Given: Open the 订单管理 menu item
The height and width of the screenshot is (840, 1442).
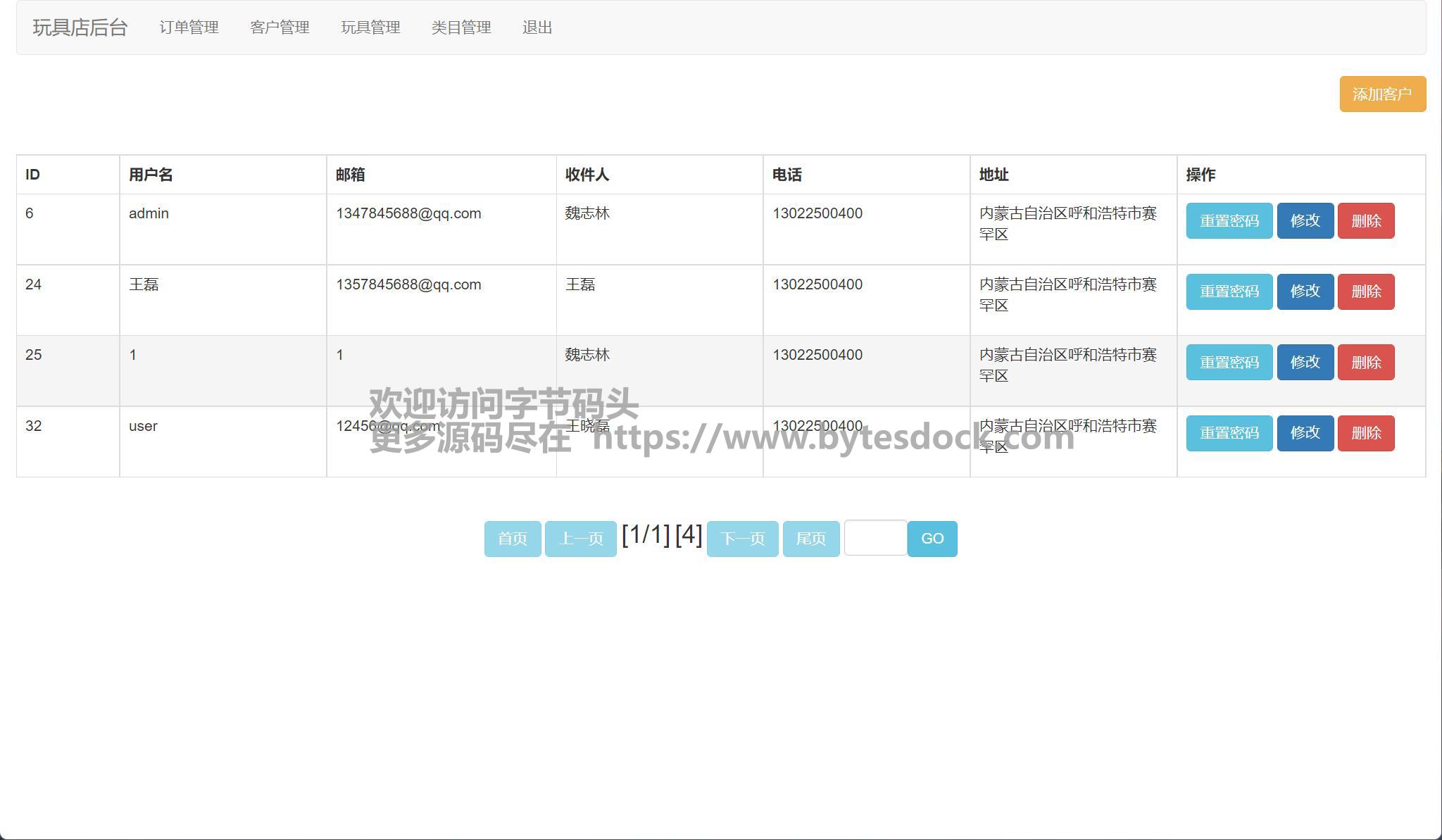Looking at the screenshot, I should tap(189, 27).
